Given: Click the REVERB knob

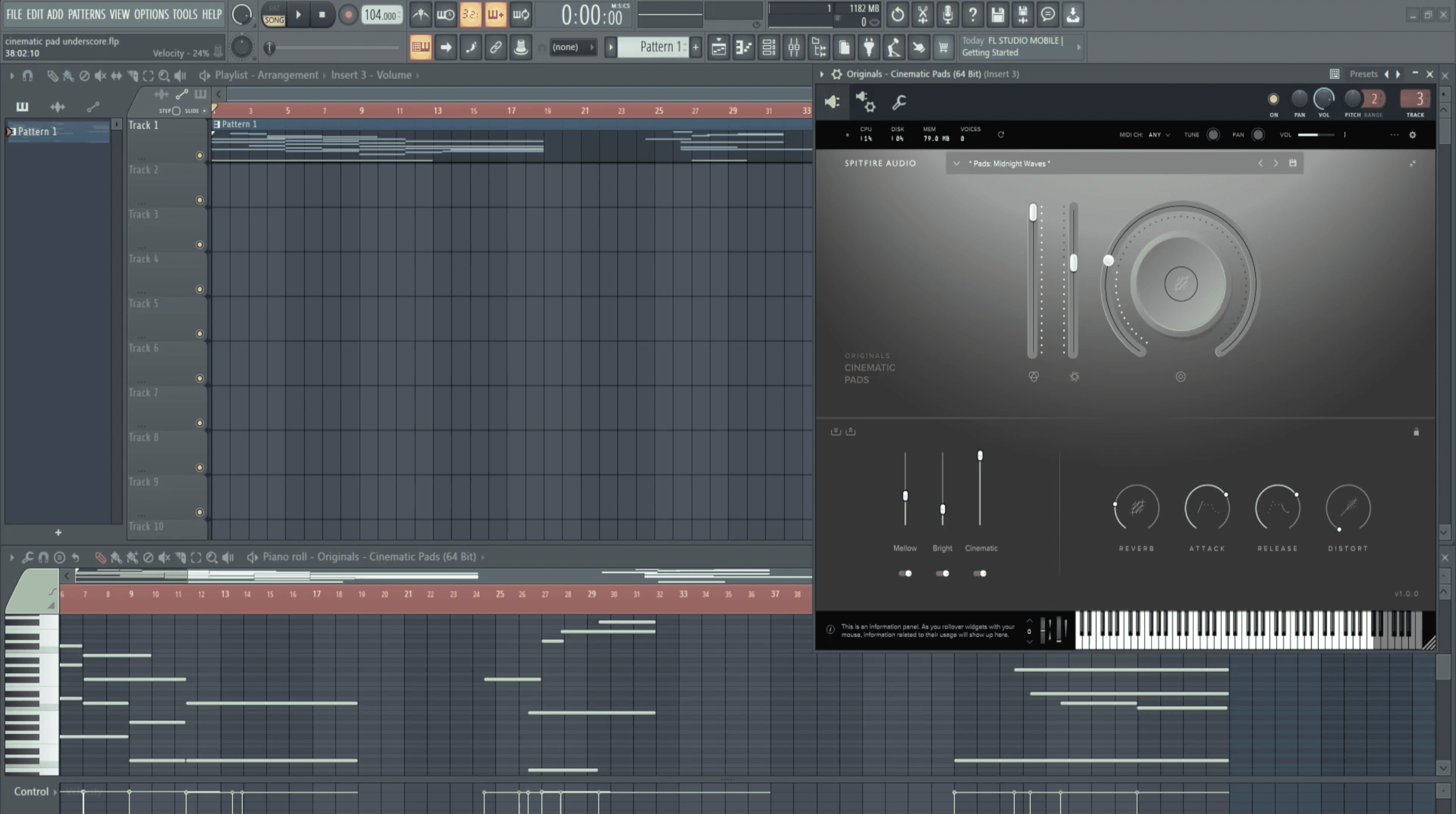Looking at the screenshot, I should pyautogui.click(x=1136, y=508).
